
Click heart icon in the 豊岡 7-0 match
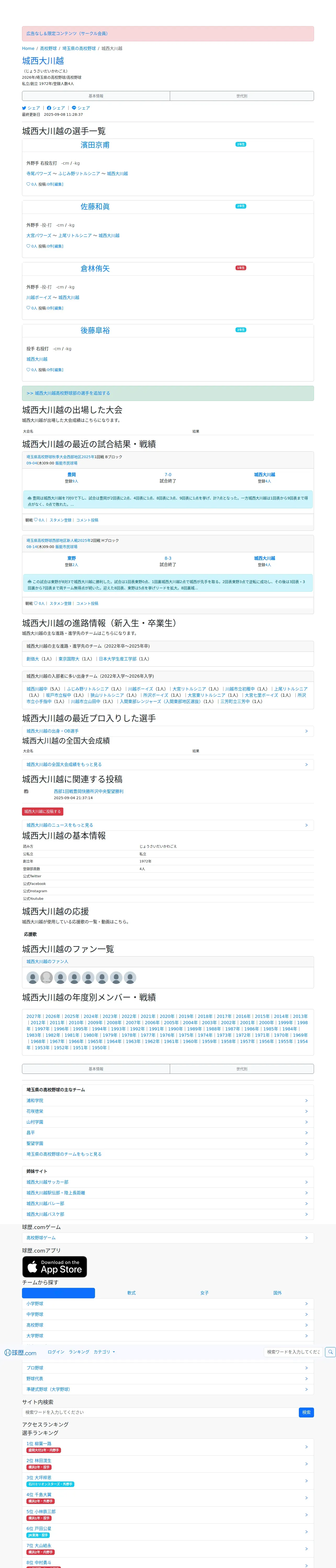pyautogui.click(x=36, y=520)
